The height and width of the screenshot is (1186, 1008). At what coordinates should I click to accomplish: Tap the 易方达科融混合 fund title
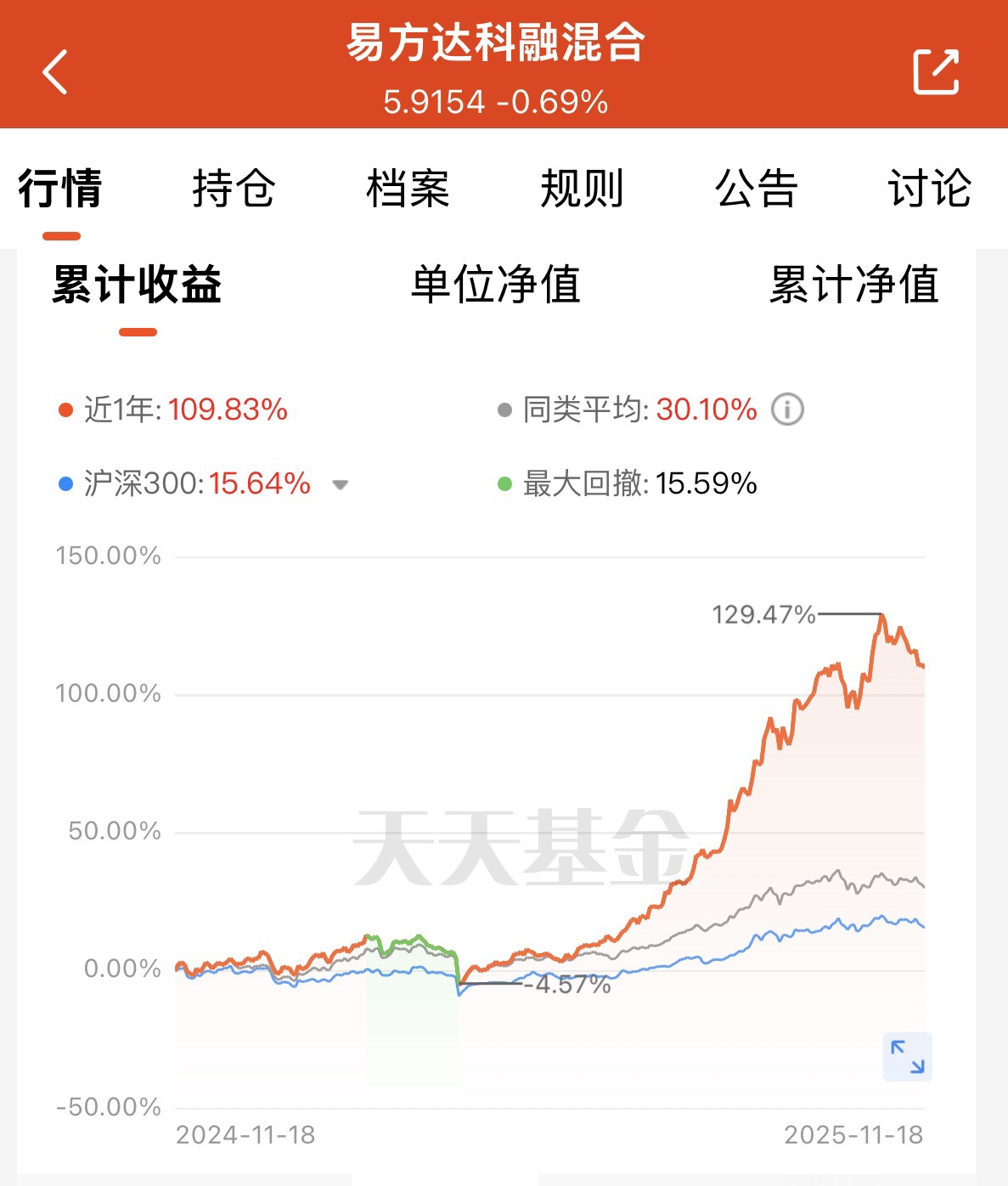(x=496, y=42)
